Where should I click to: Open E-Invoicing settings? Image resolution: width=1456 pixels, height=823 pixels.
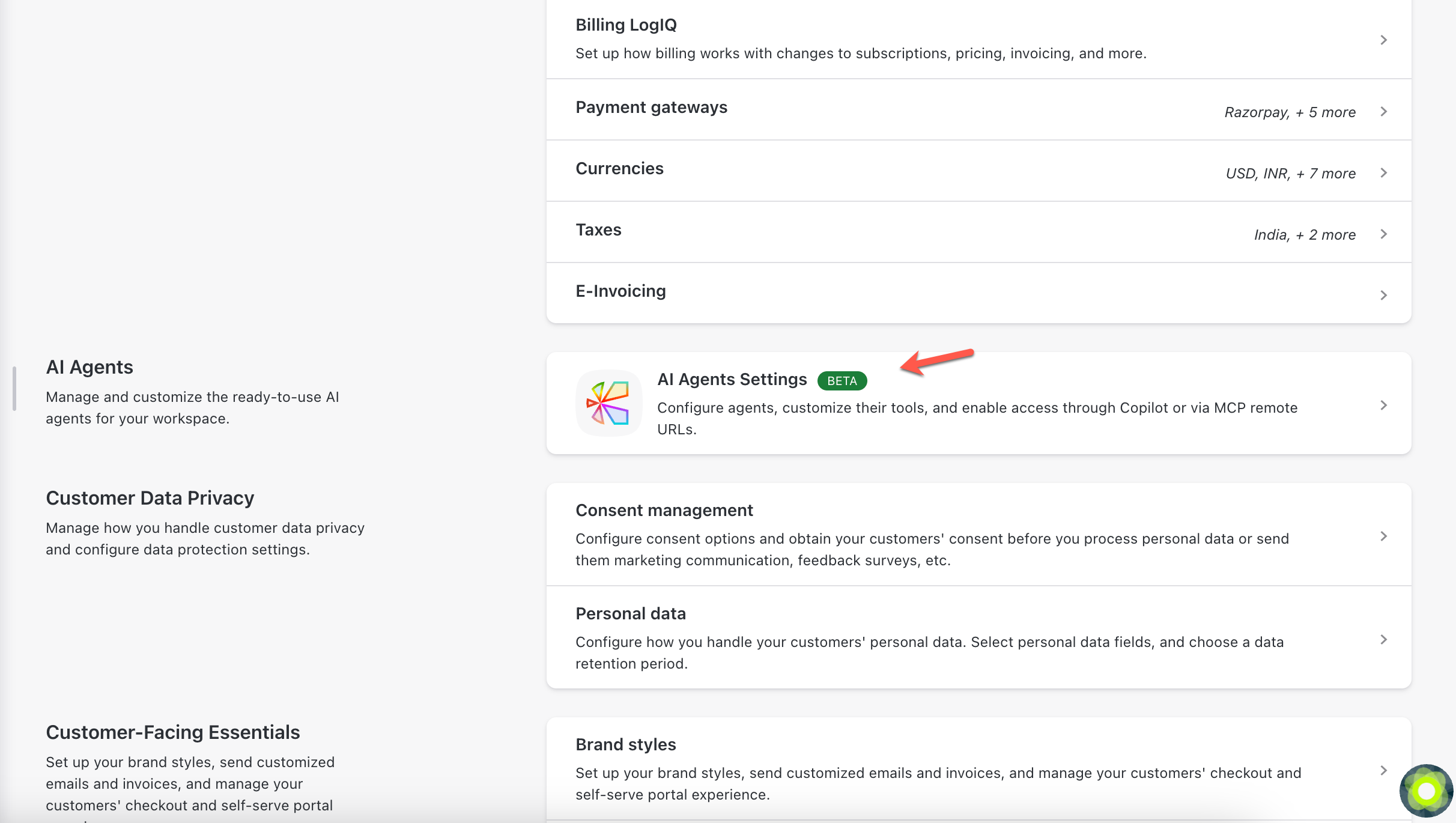[621, 291]
